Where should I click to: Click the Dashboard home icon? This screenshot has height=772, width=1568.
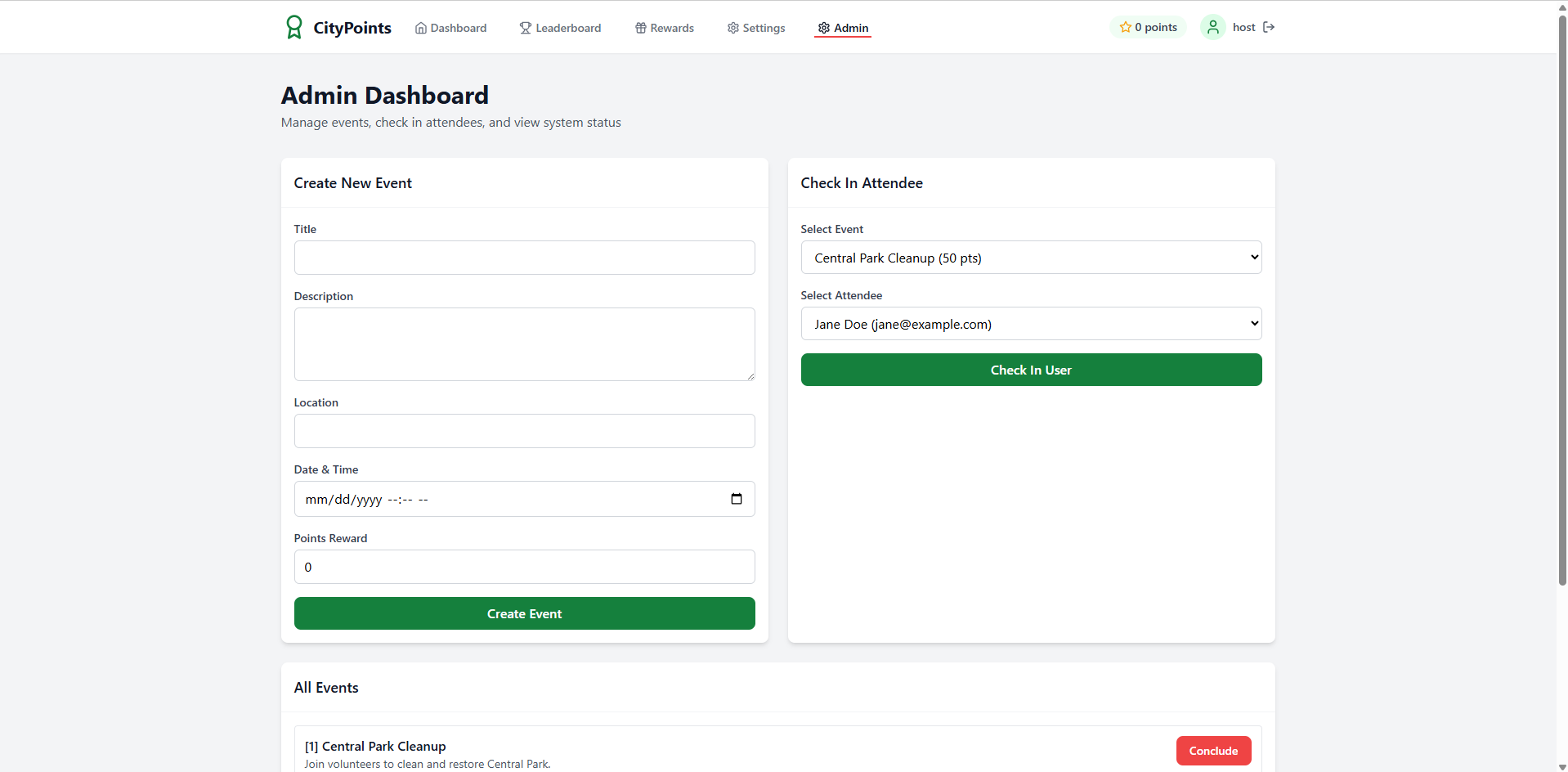[x=421, y=28]
